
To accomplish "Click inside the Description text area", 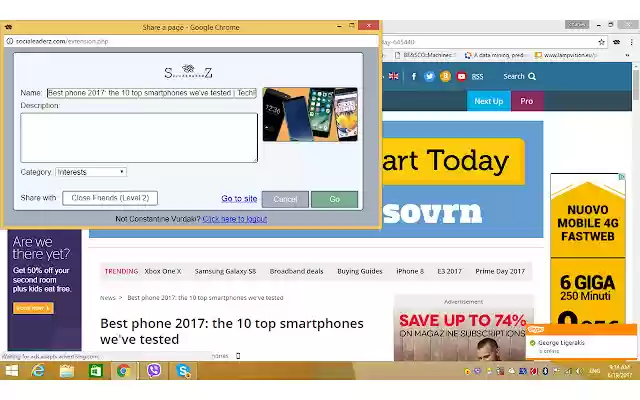I will pos(139,138).
